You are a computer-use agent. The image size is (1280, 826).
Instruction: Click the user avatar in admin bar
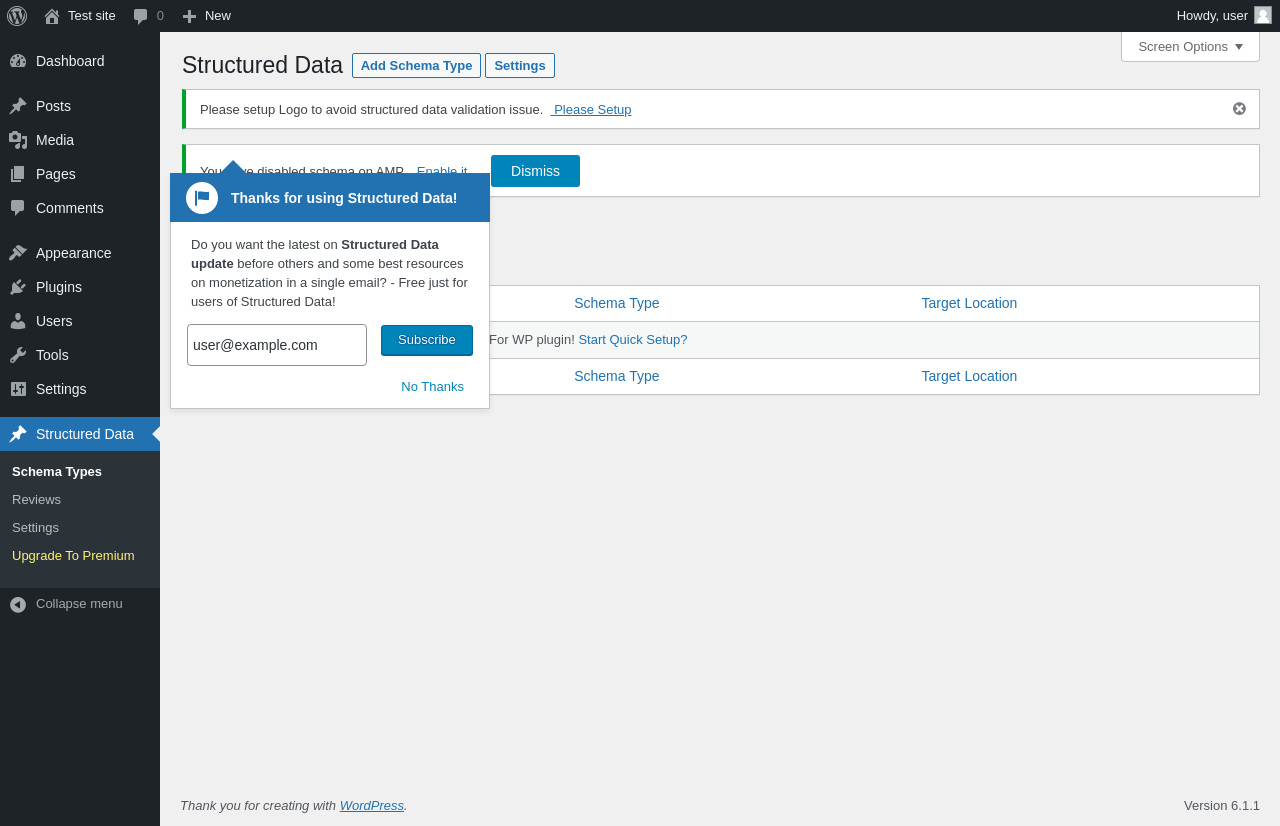click(x=1263, y=16)
